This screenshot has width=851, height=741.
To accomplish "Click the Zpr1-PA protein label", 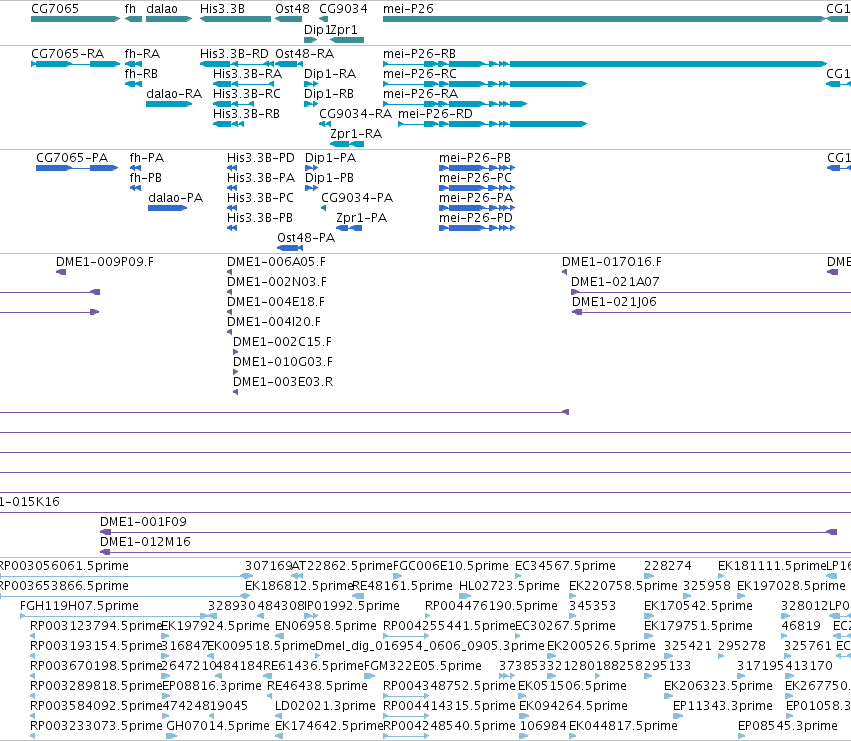I will (x=361, y=218).
